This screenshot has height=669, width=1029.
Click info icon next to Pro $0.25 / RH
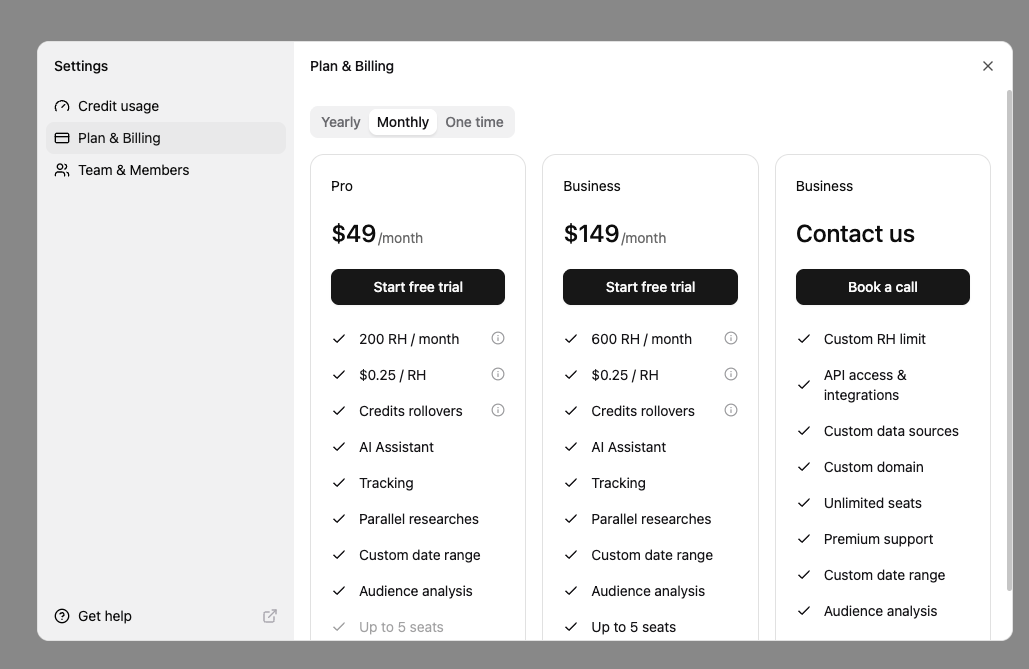(498, 374)
